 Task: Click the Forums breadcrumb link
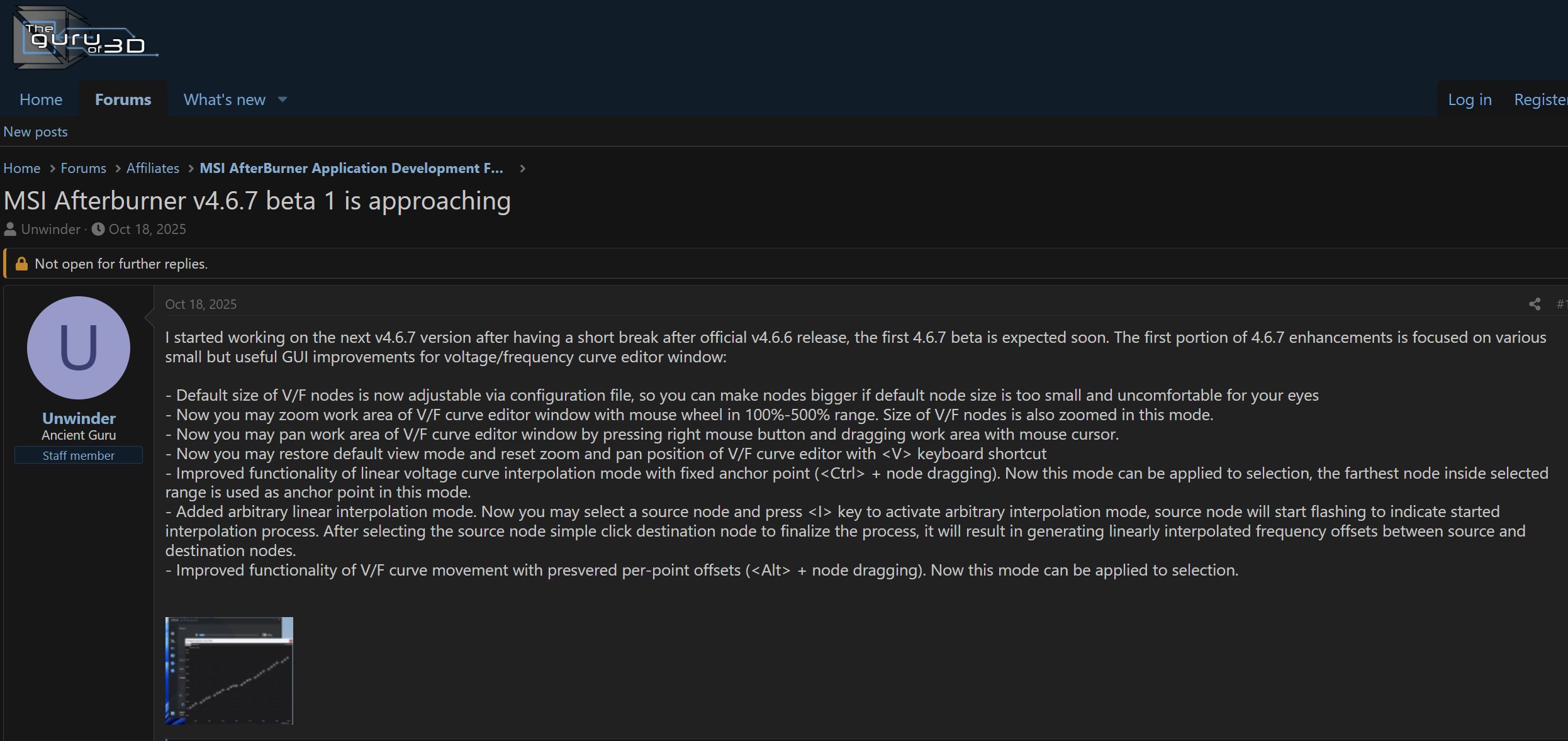pos(83,169)
